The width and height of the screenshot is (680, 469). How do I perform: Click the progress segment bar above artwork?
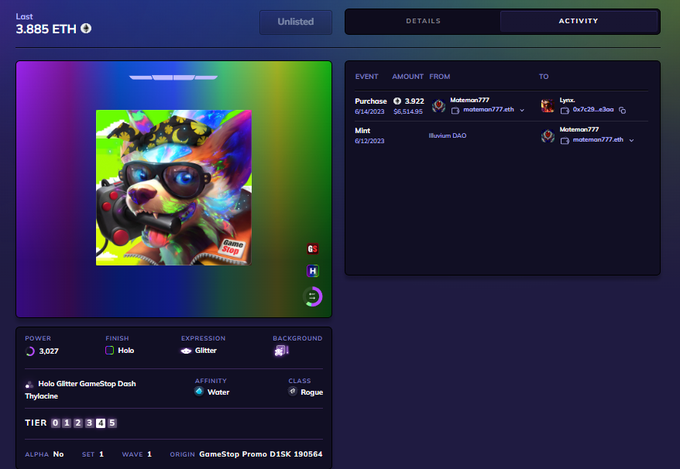(x=173, y=78)
